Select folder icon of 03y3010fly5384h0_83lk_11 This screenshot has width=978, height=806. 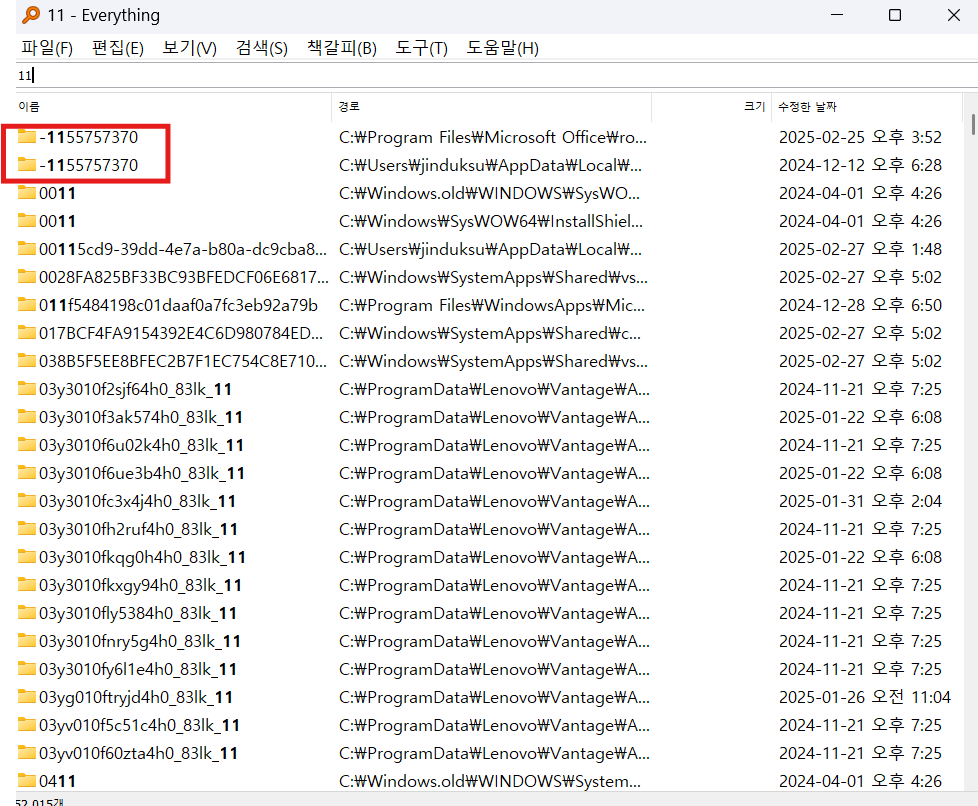click(27, 613)
